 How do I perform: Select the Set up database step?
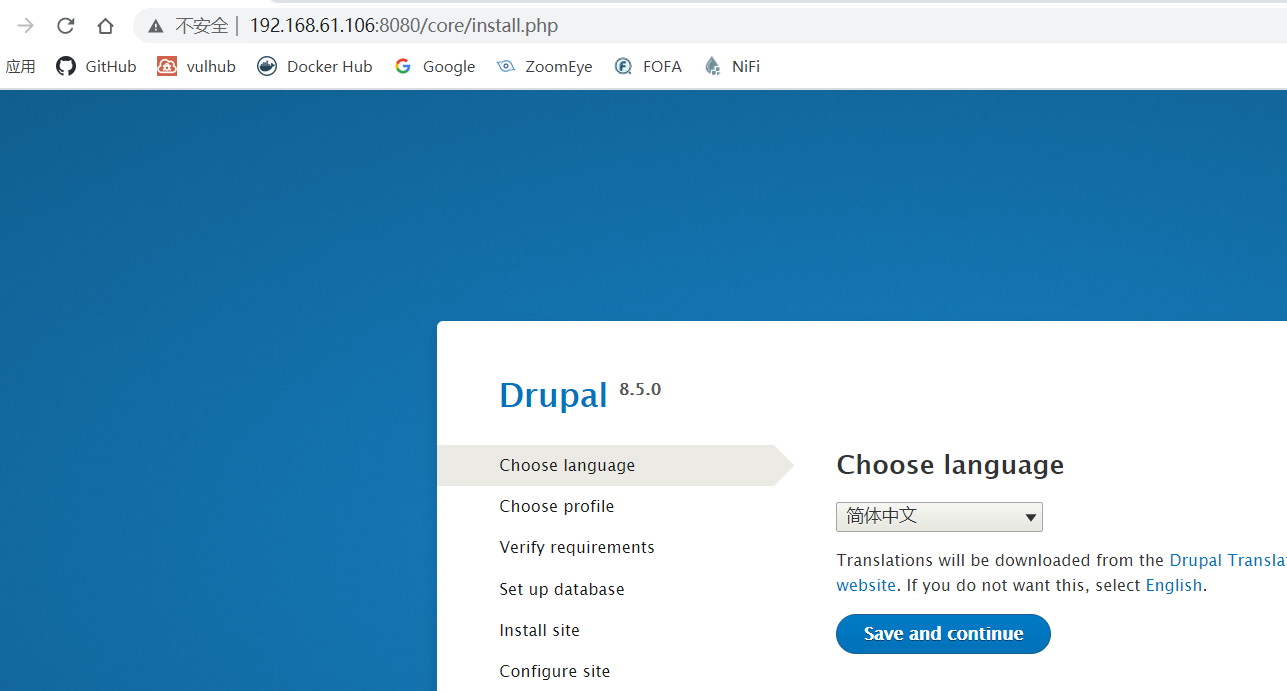pos(562,590)
